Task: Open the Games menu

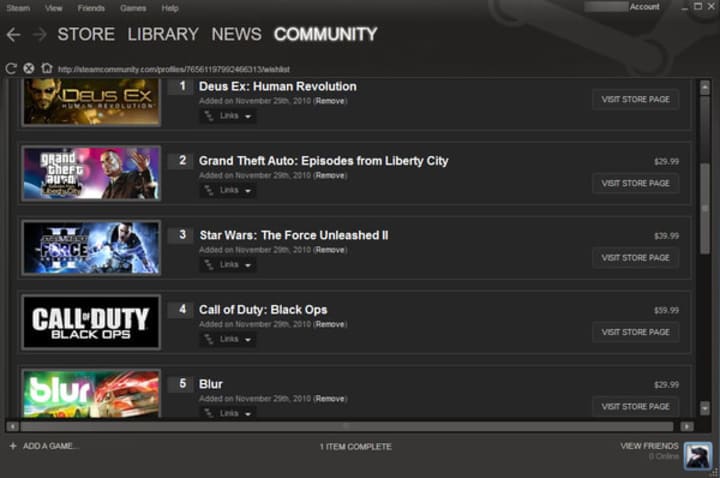Action: point(133,8)
